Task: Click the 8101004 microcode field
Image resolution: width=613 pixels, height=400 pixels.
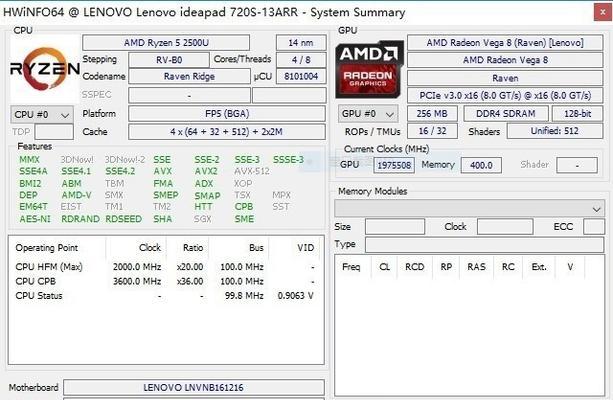Action: [x=301, y=76]
